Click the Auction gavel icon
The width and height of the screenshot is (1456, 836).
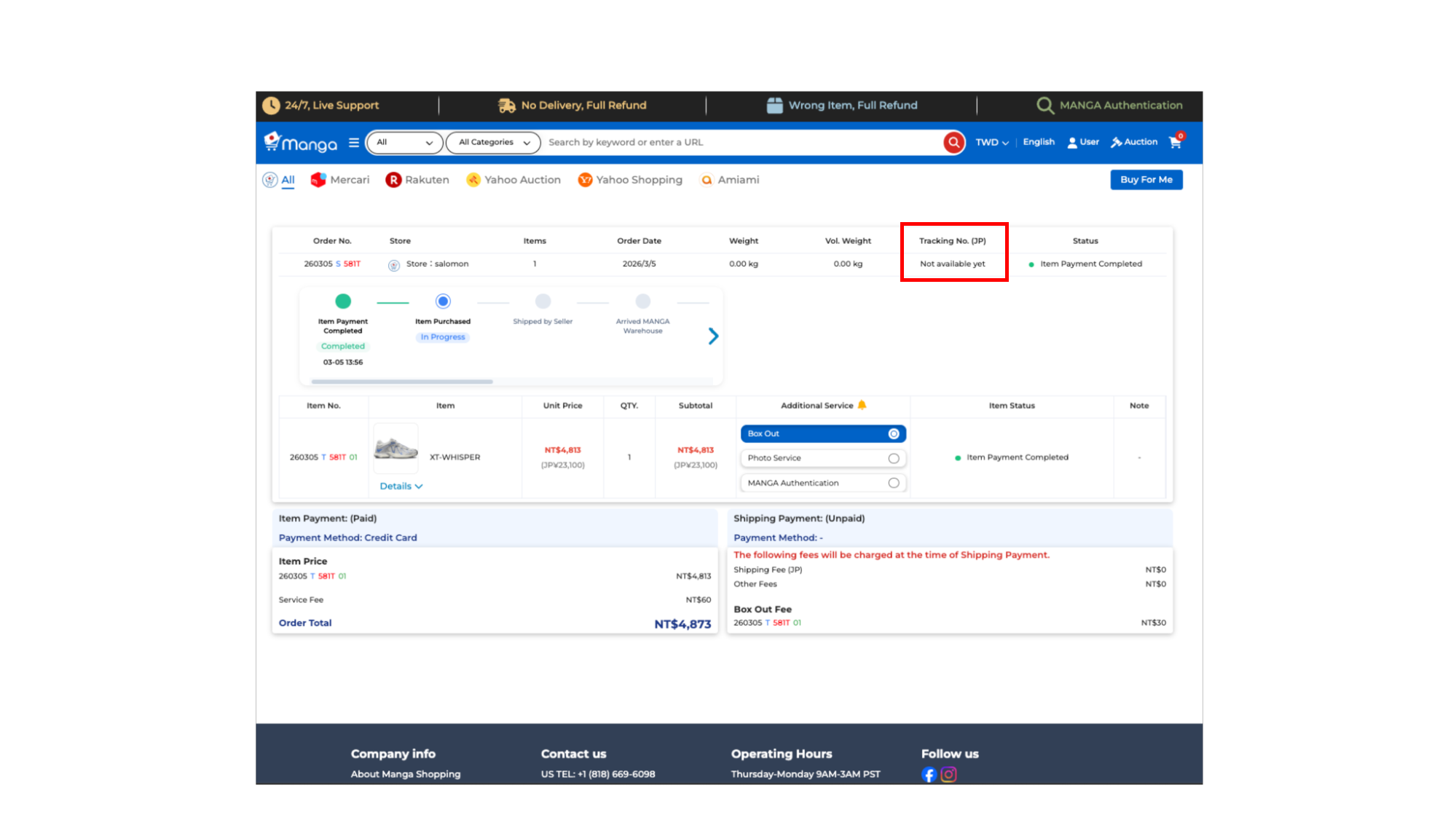coord(1116,143)
